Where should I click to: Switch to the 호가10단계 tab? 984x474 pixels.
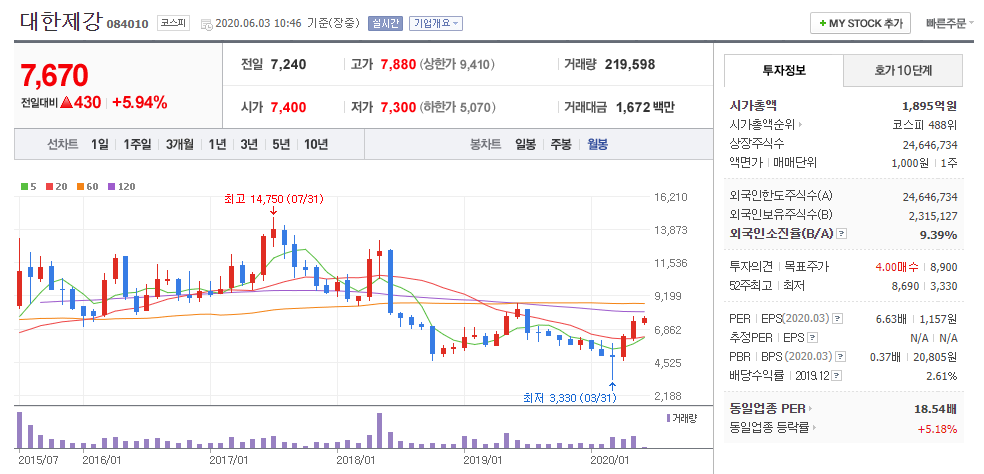click(x=903, y=70)
